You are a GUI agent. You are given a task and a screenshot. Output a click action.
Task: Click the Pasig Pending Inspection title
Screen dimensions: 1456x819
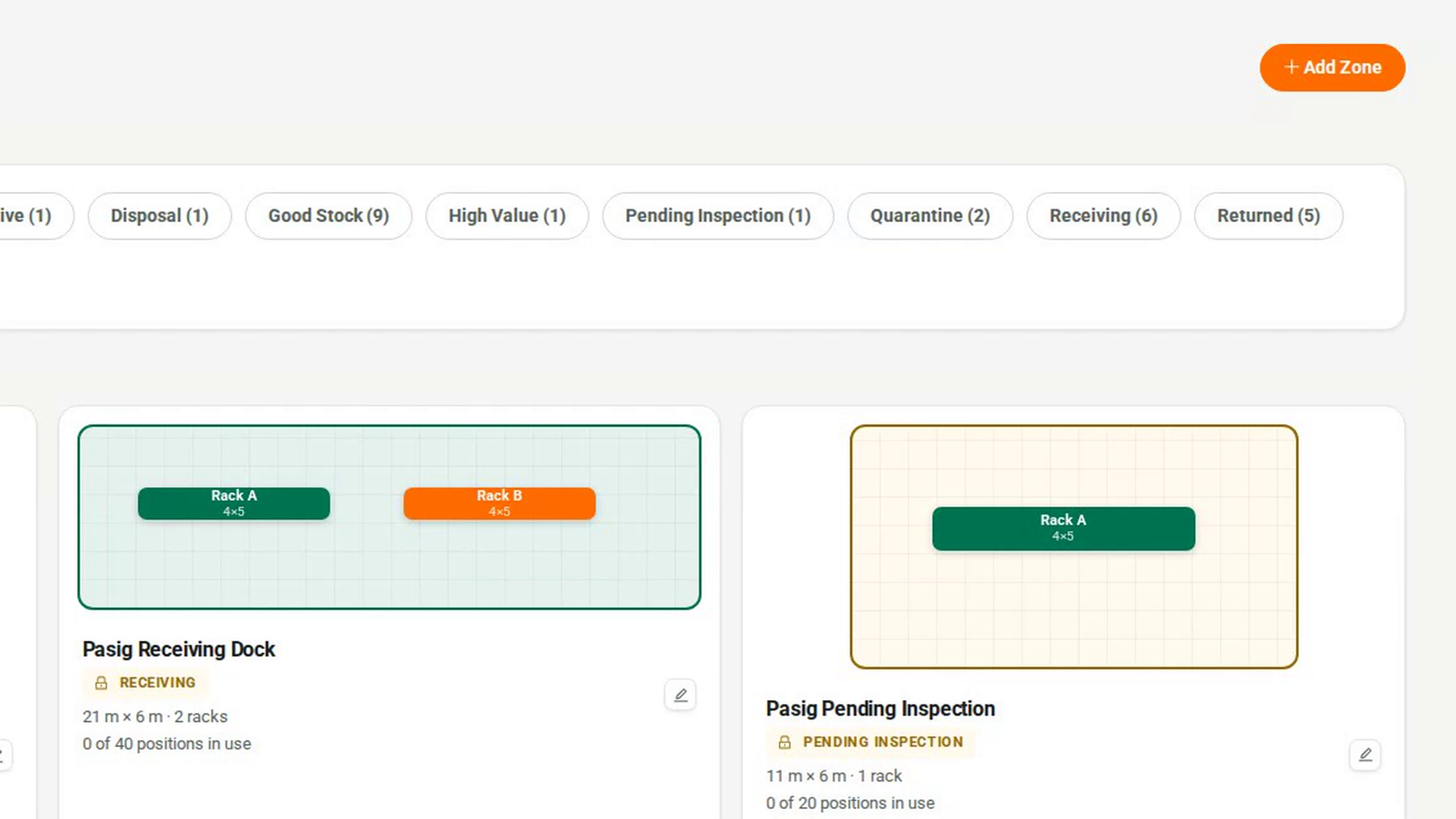[880, 709]
